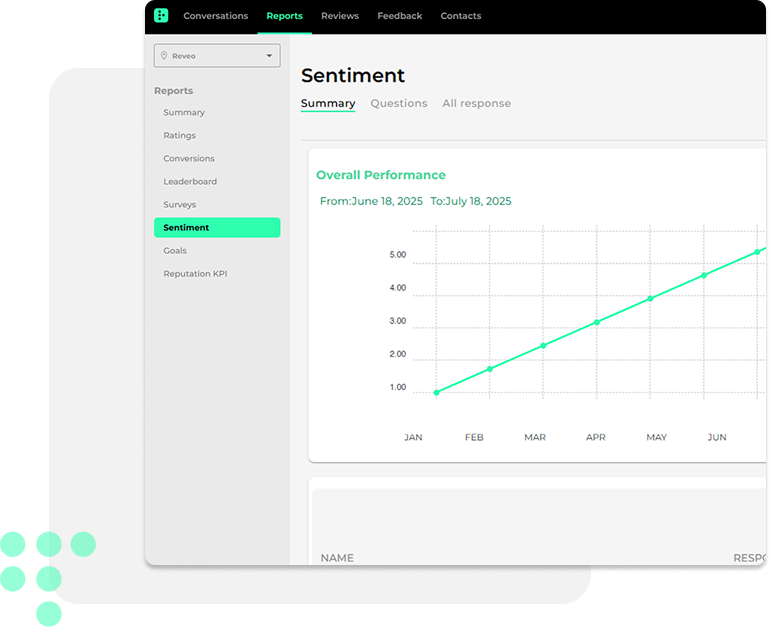Go to the Reviews section
This screenshot has height=627, width=770.
point(339,16)
